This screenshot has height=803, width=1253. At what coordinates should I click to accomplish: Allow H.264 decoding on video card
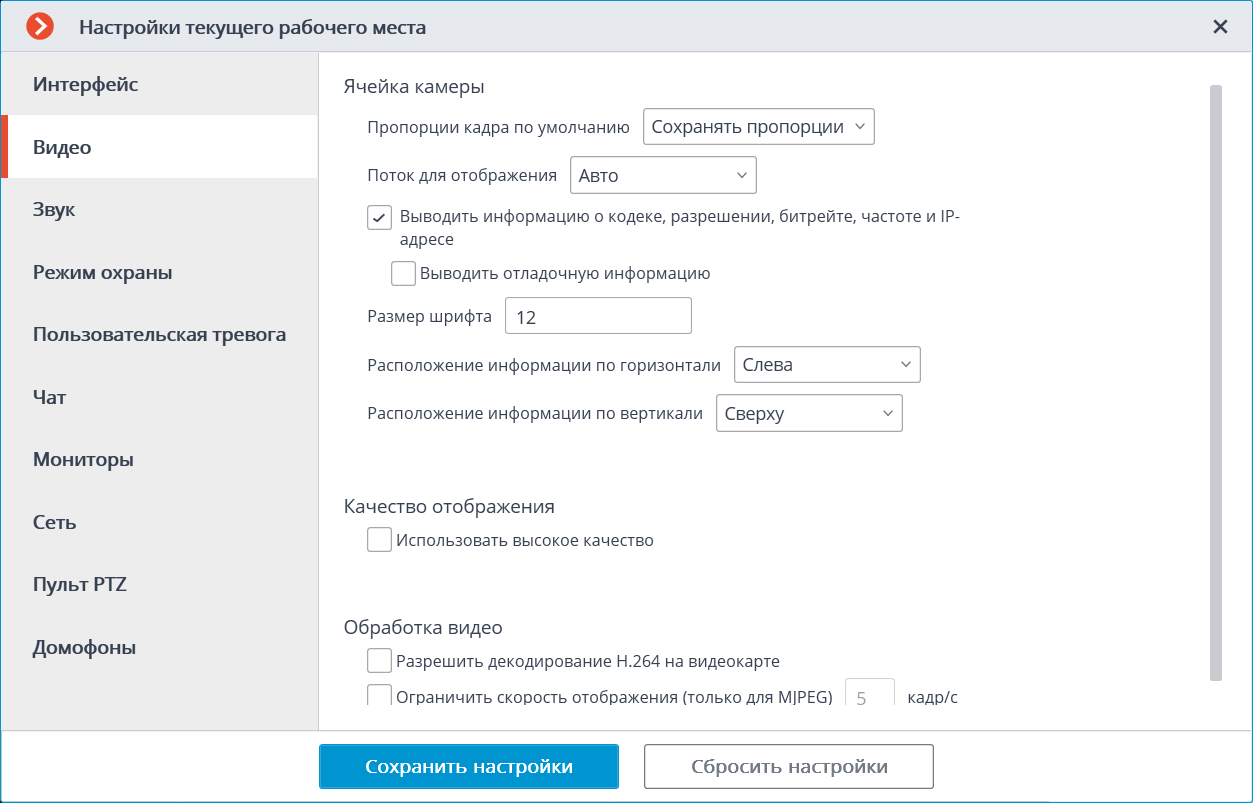(x=379, y=661)
